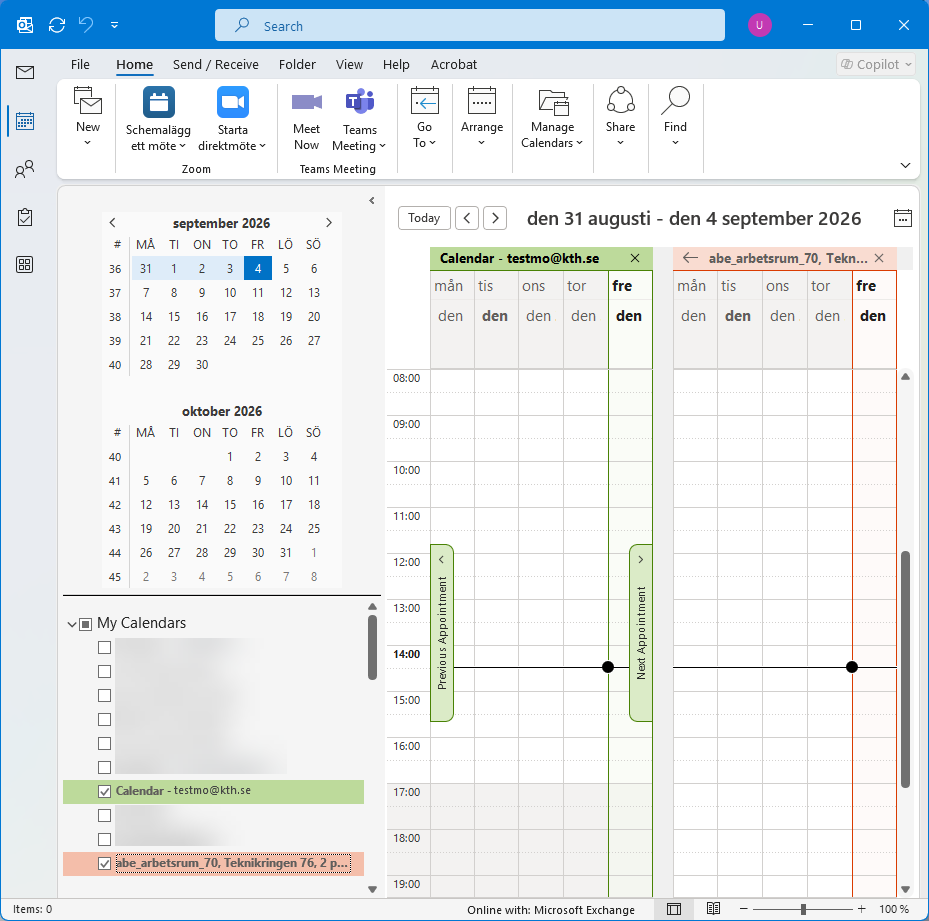Check first calendar checkbox under My Calendars
The height and width of the screenshot is (921, 929).
coord(104,648)
